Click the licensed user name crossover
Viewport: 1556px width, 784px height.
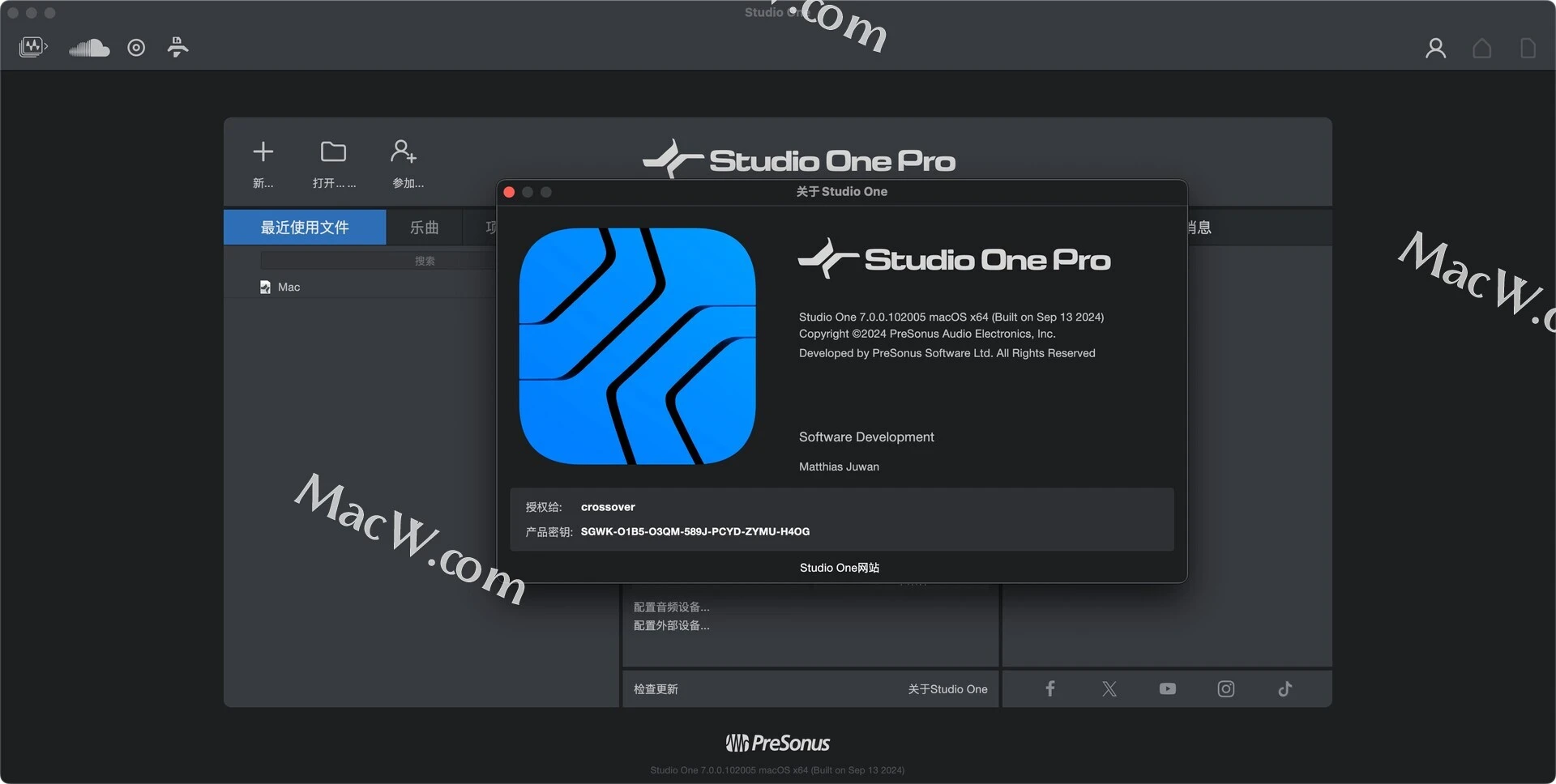pyautogui.click(x=608, y=507)
